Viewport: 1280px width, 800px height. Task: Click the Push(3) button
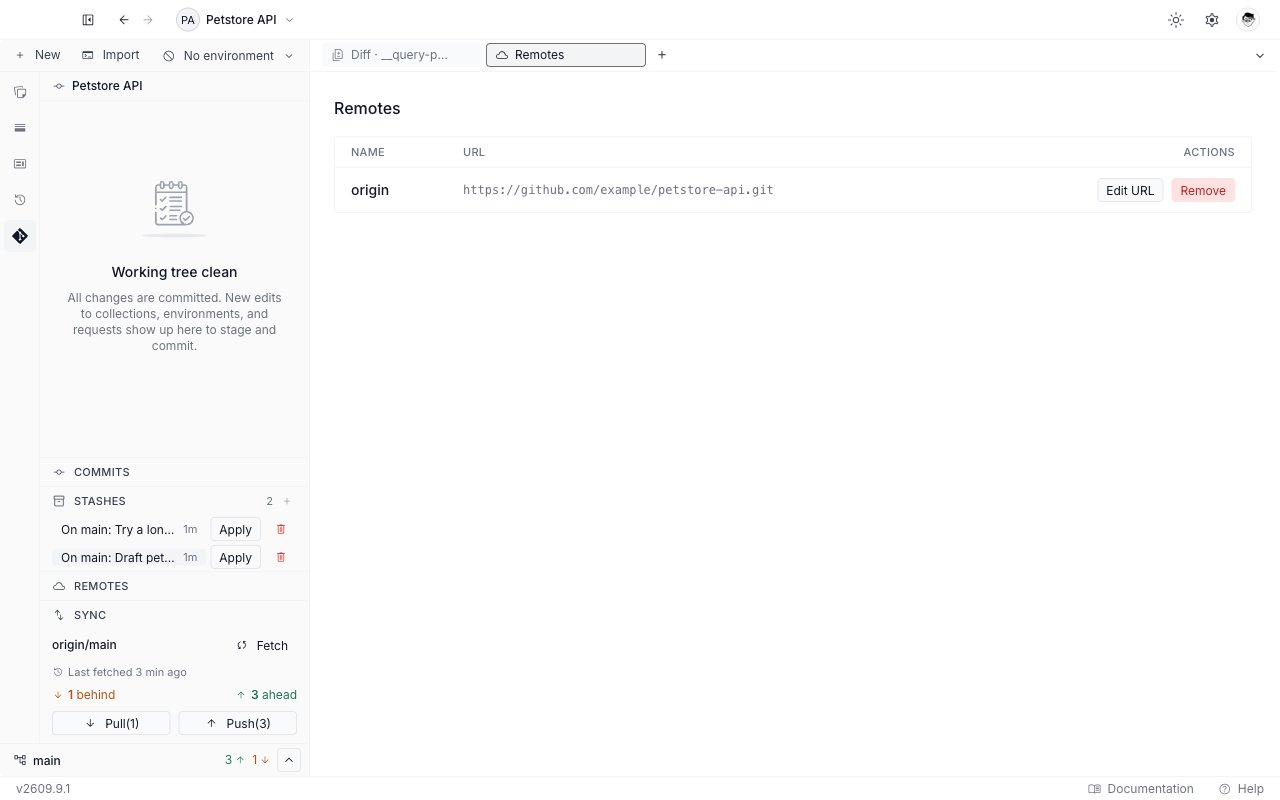[x=238, y=723]
